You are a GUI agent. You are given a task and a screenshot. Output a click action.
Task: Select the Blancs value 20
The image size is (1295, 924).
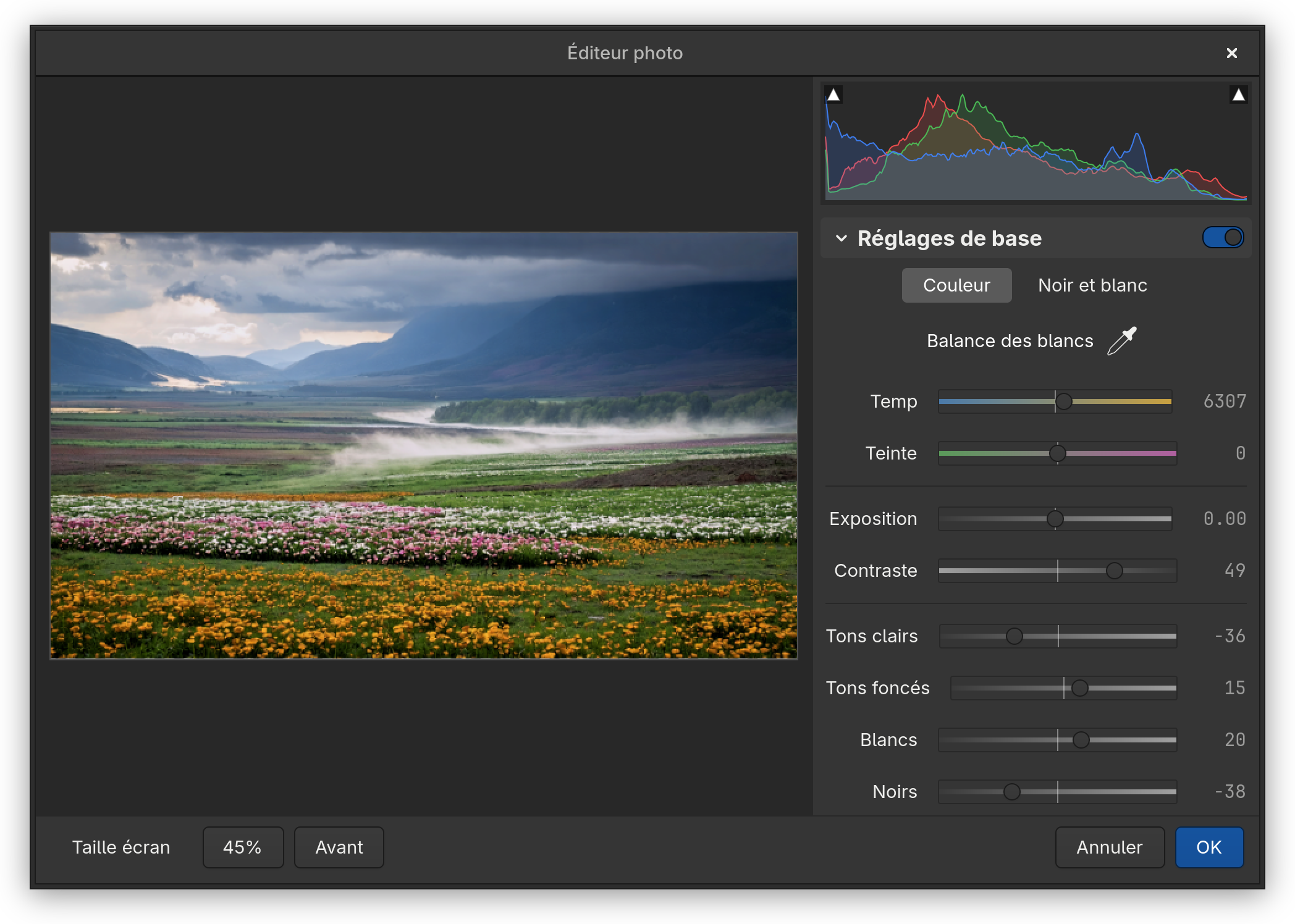click(x=1234, y=740)
